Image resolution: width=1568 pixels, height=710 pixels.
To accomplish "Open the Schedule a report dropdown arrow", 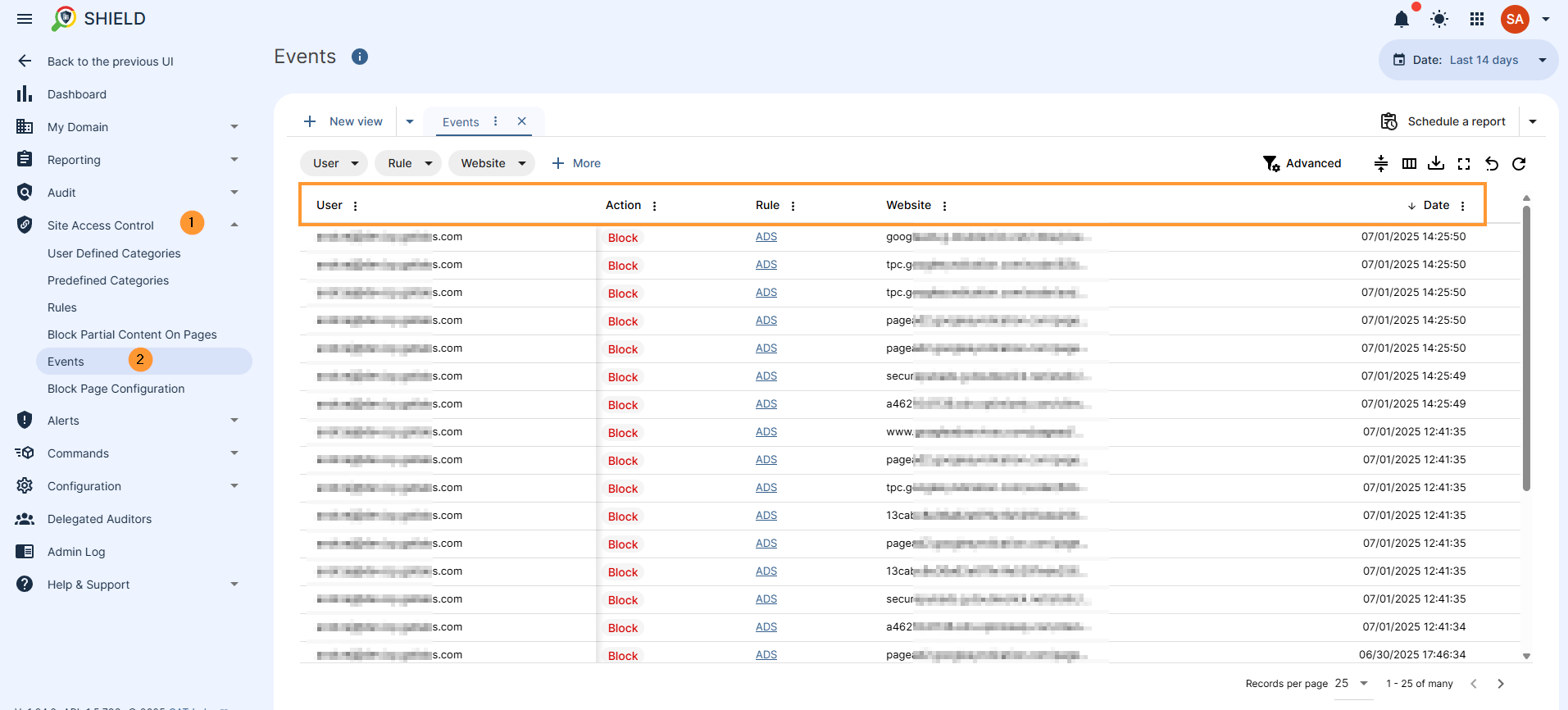I will (x=1533, y=121).
